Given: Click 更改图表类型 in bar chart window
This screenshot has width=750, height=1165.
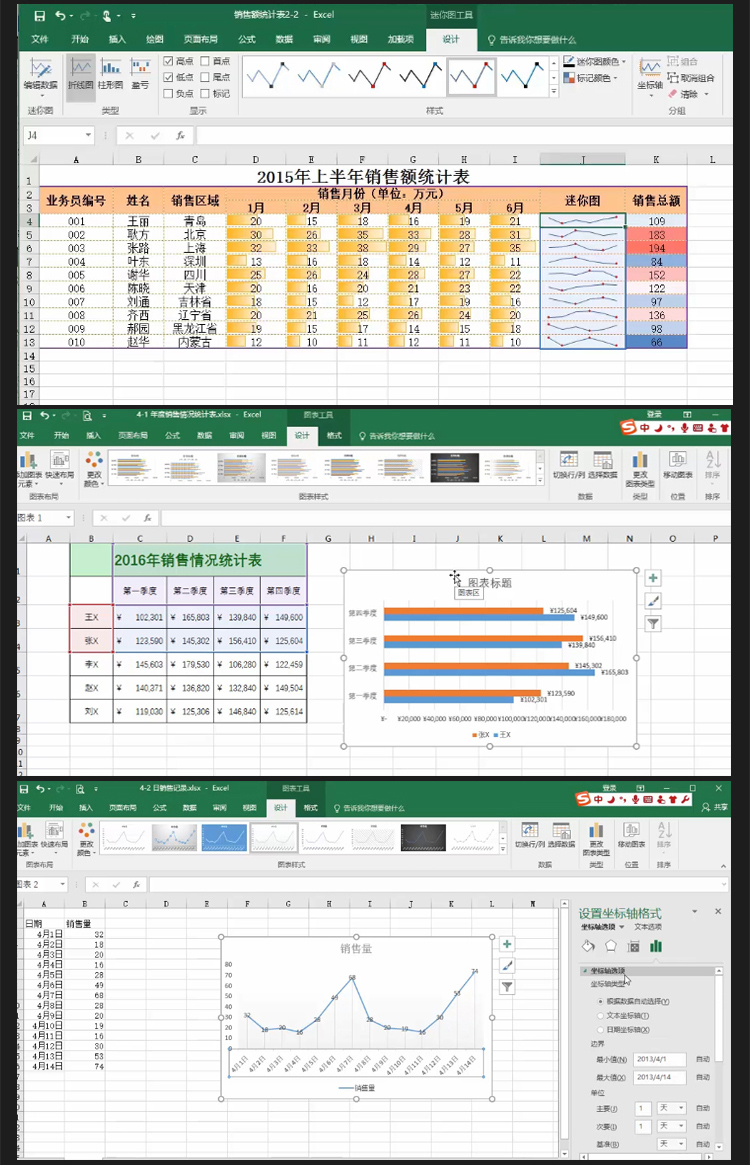Looking at the screenshot, I should coord(640,467).
